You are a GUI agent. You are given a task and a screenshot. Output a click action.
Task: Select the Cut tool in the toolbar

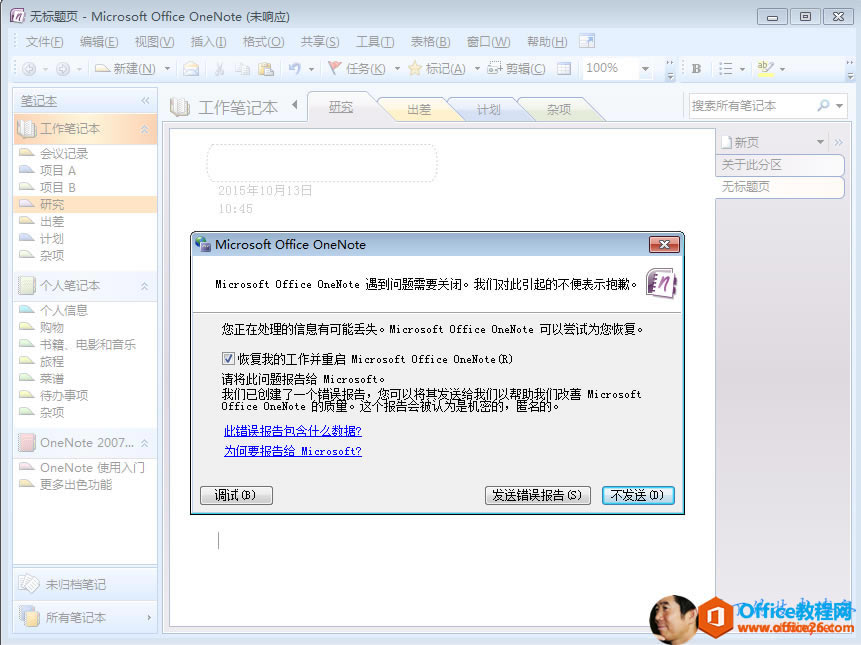(218, 69)
